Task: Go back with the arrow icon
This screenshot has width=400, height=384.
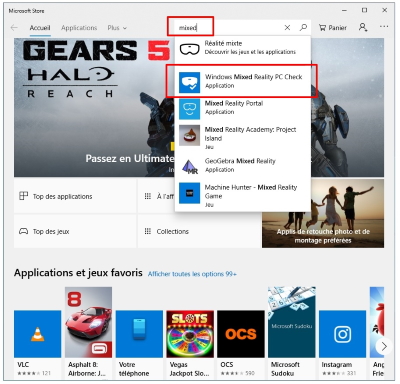Action: [x=14, y=28]
